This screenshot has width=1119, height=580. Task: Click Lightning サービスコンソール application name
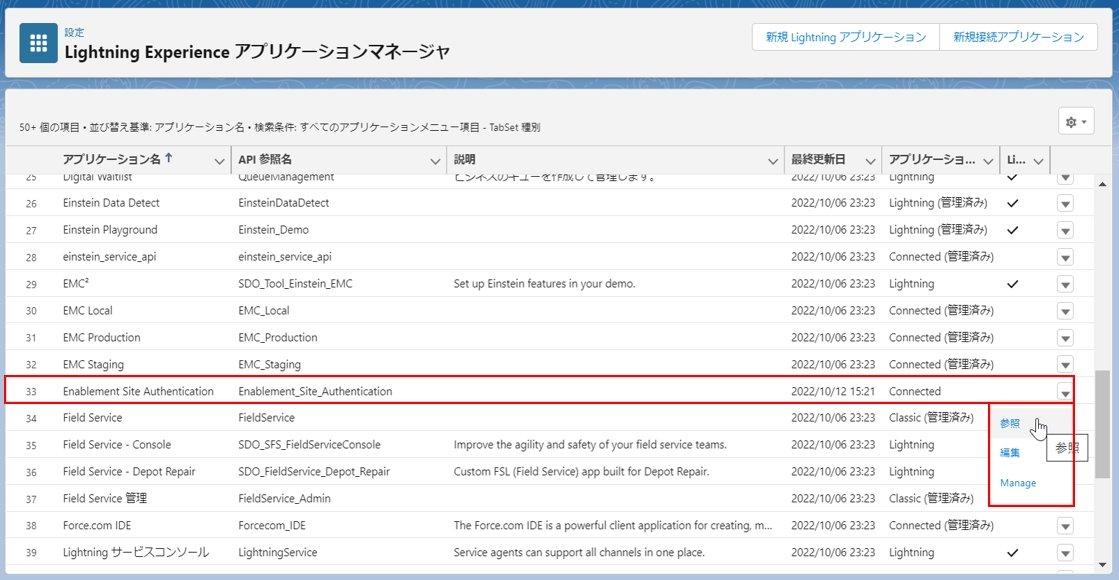point(136,552)
